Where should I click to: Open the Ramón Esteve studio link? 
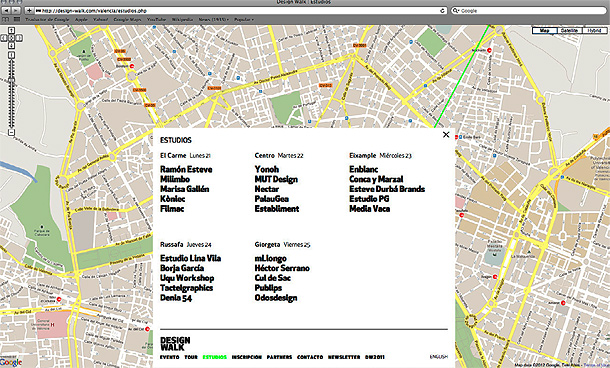186,170
